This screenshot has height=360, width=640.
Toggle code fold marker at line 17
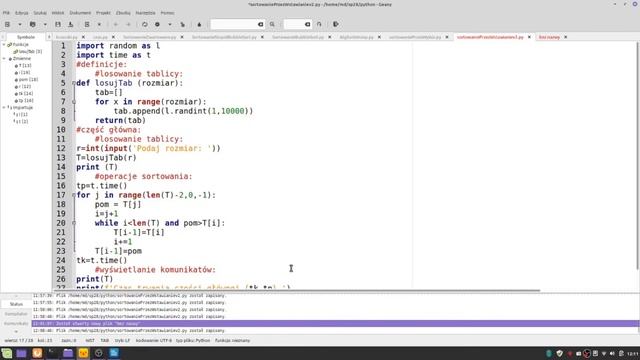[74, 195]
